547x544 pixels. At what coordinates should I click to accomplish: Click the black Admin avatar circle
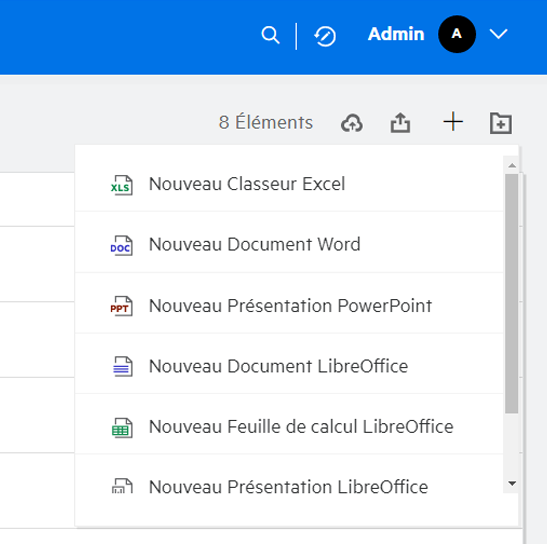[x=457, y=34]
